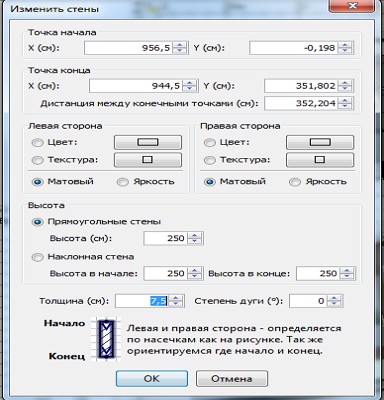This screenshot has height=400, width=384.
Task: Choose Прямоугольные стены option
Action: point(37,222)
